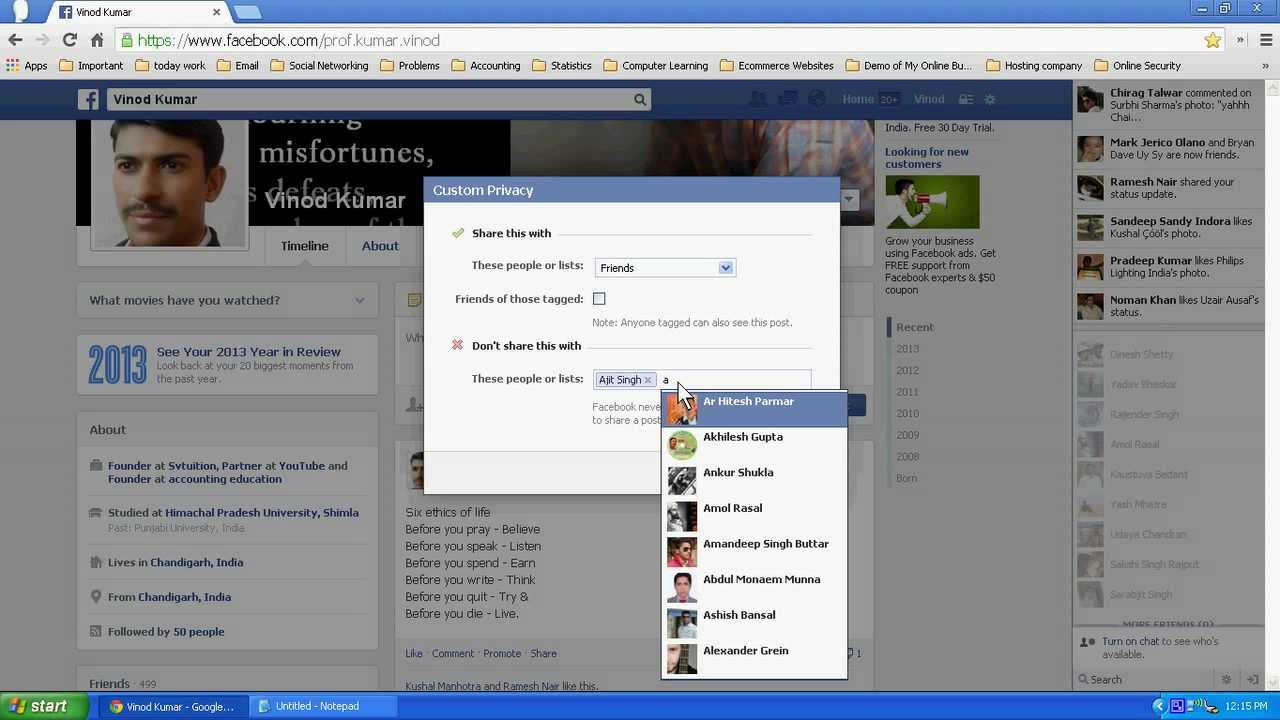The height and width of the screenshot is (720, 1280).
Task: Click Chirag Talwar's ticker thumbnail
Action: [1090, 100]
